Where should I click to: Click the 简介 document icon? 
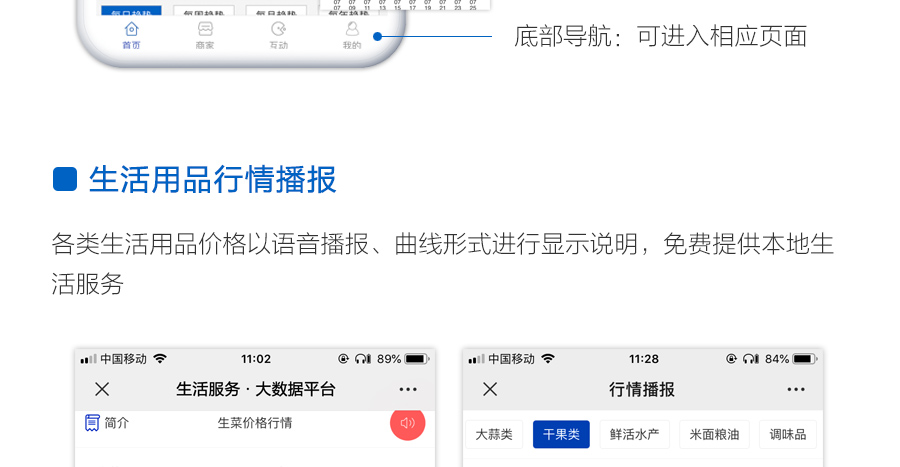point(93,423)
